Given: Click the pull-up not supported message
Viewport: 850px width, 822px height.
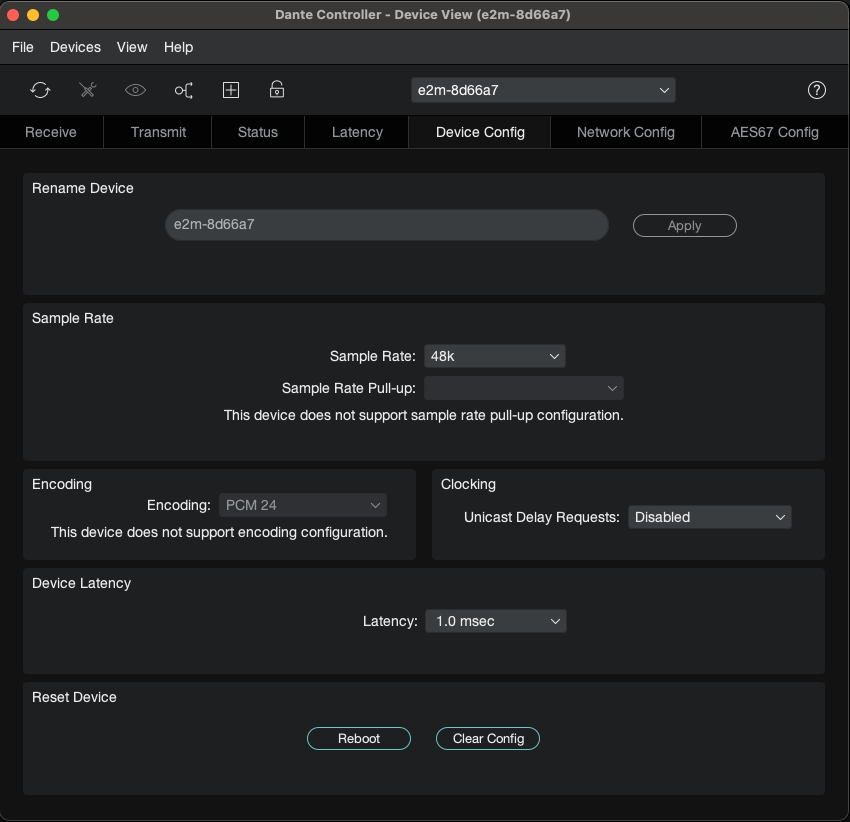Looking at the screenshot, I should (x=423, y=415).
